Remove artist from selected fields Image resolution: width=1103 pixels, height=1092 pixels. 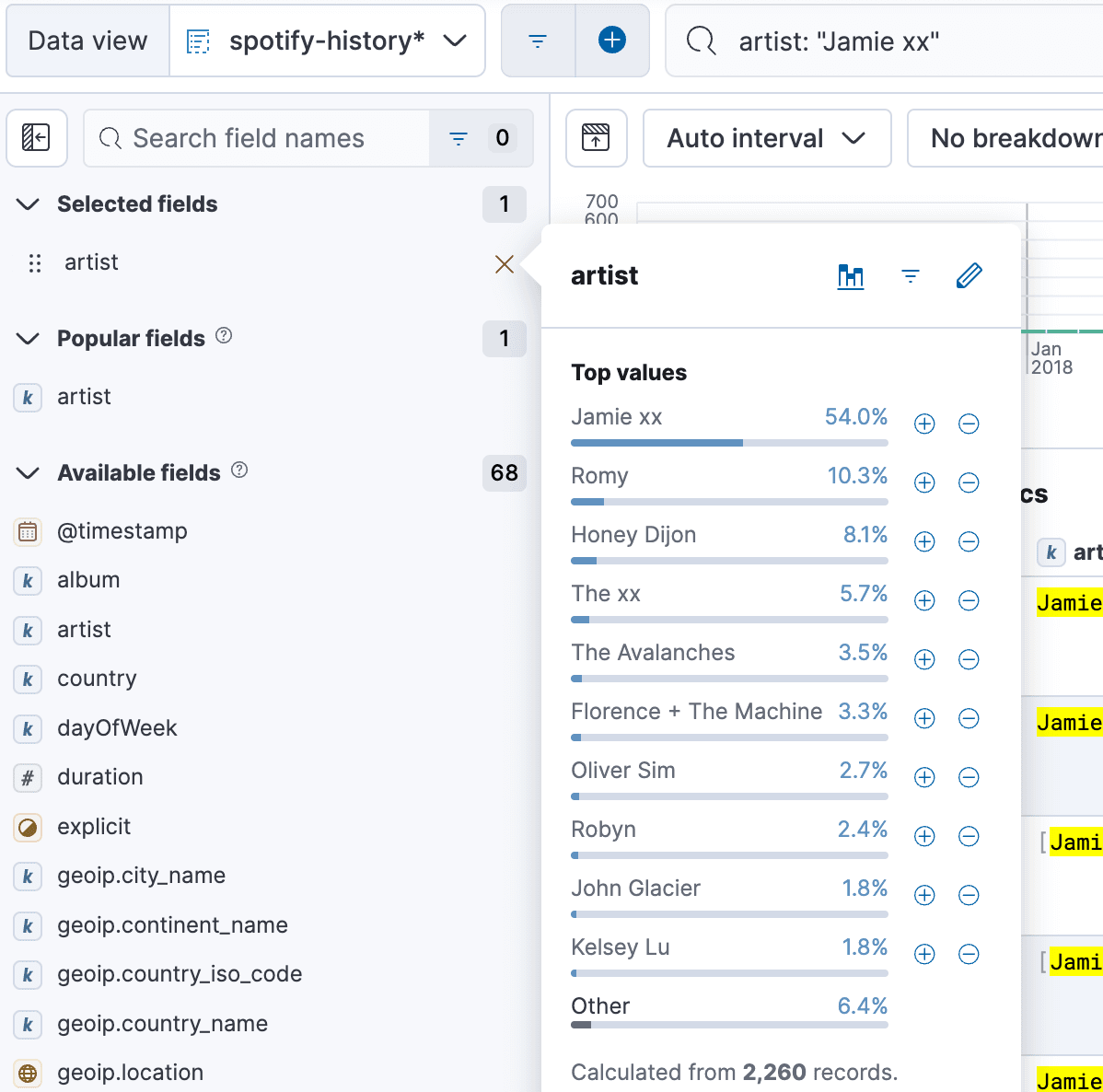(x=505, y=264)
